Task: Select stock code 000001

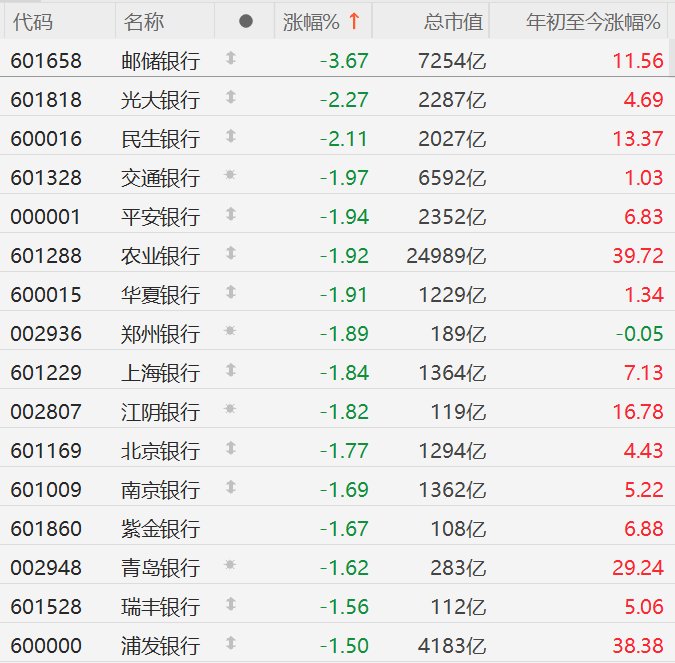Action: tap(46, 217)
